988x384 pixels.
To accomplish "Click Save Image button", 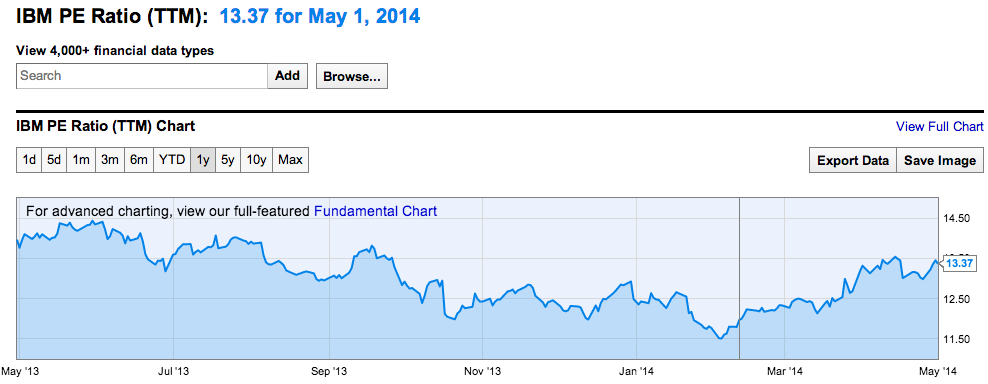I will pos(939,160).
